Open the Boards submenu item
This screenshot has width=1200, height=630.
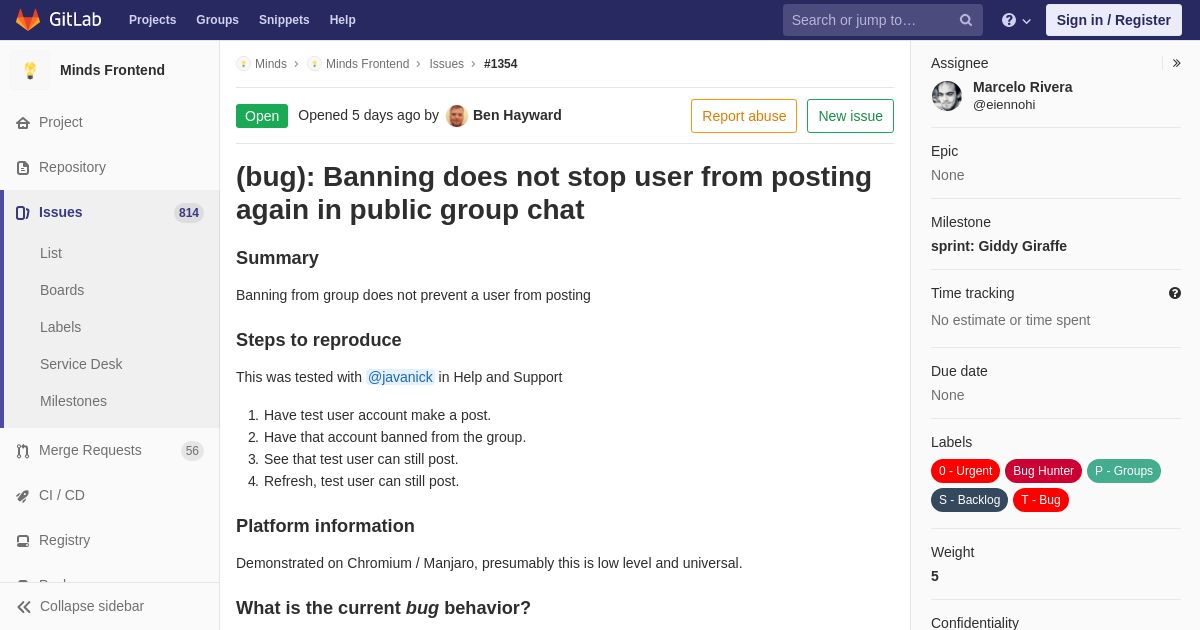click(62, 290)
